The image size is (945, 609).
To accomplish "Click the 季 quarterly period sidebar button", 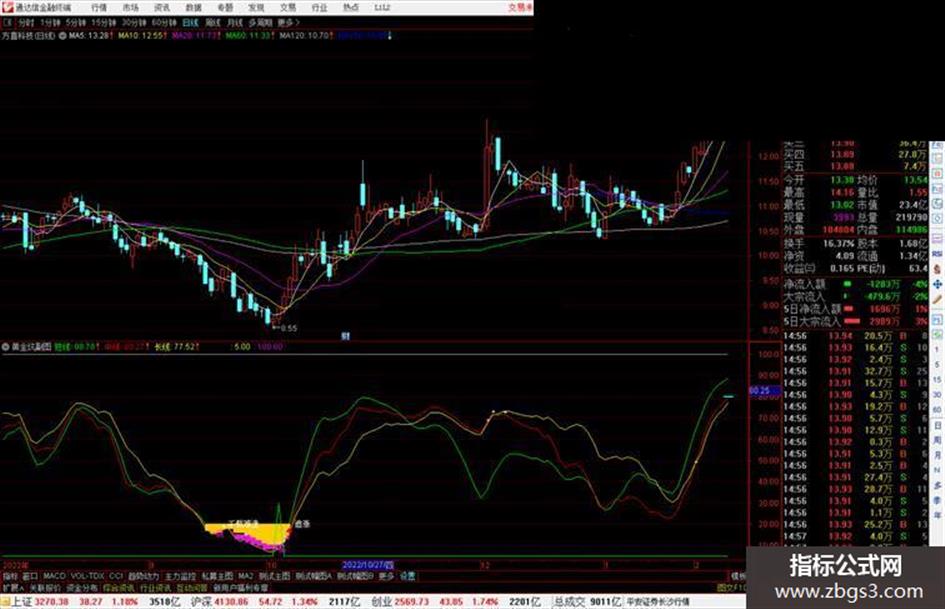I will click(x=937, y=500).
